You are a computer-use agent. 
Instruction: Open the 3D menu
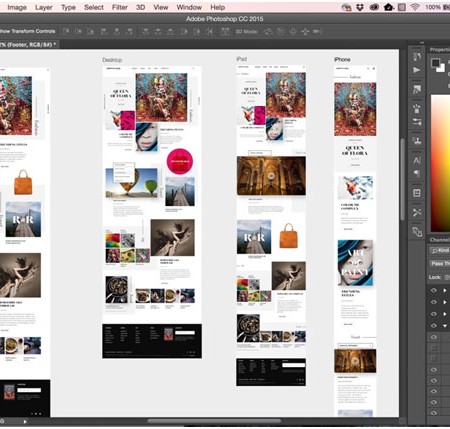(140, 7)
